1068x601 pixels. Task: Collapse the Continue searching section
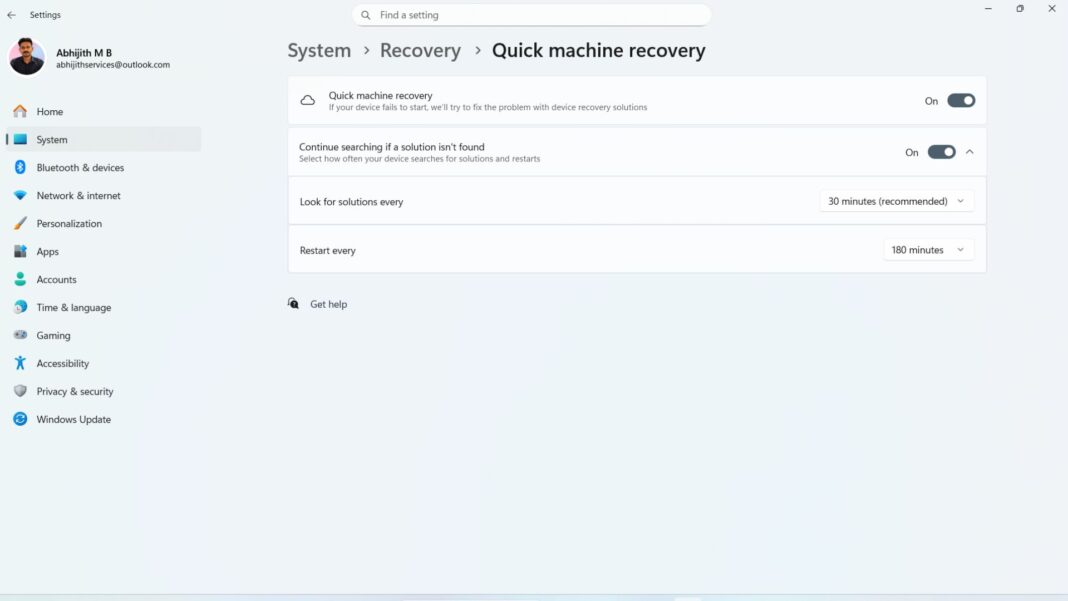pos(969,151)
